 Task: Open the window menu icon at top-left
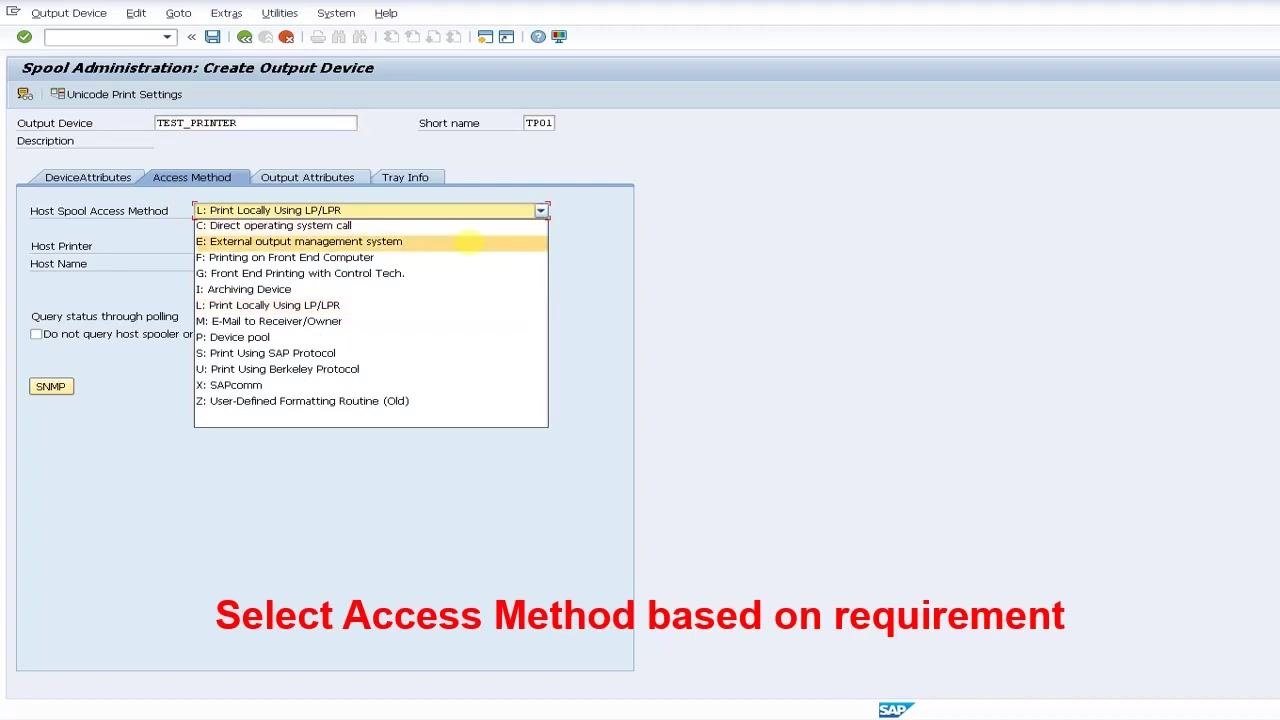pos(13,12)
